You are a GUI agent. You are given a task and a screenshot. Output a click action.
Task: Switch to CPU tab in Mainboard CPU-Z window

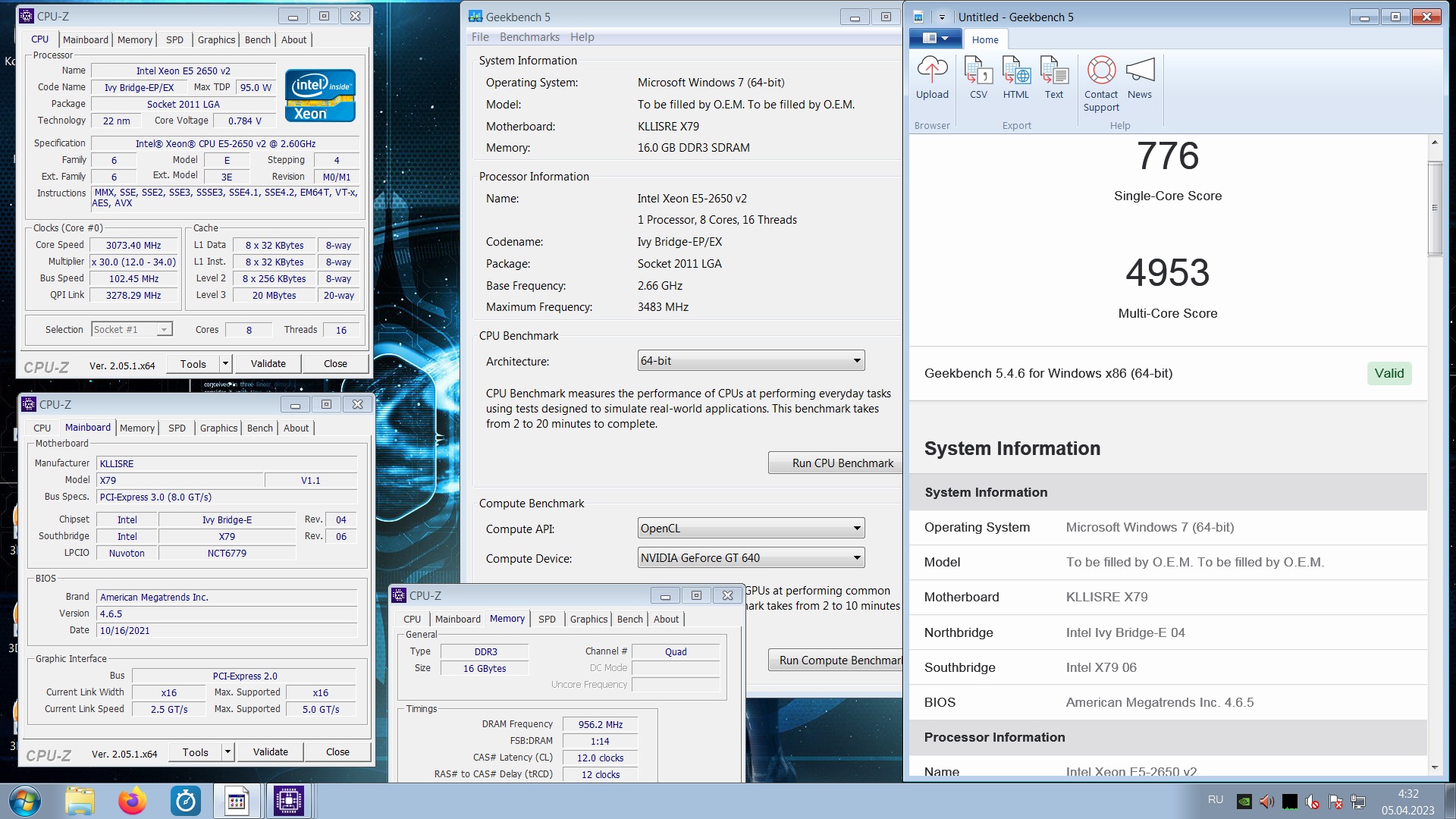pos(42,428)
